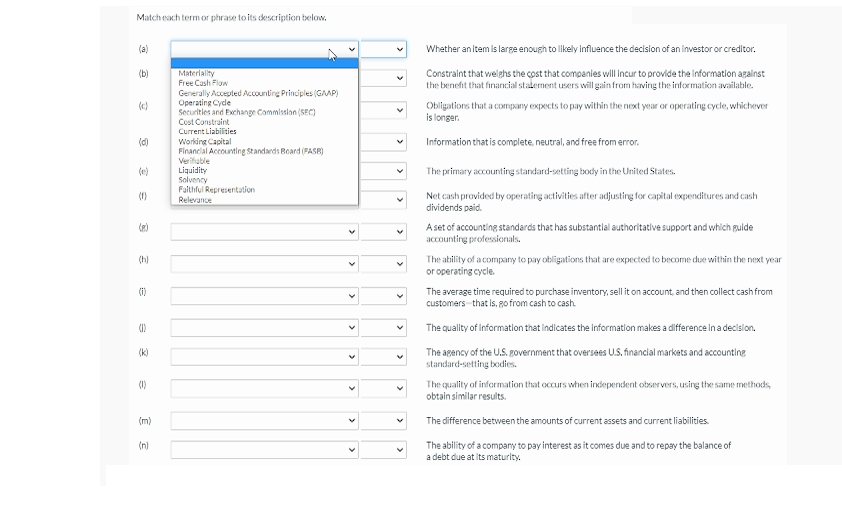Click description 'Constraint that weighs the cost'
This screenshot has height=518, width=842.
pos(596,79)
